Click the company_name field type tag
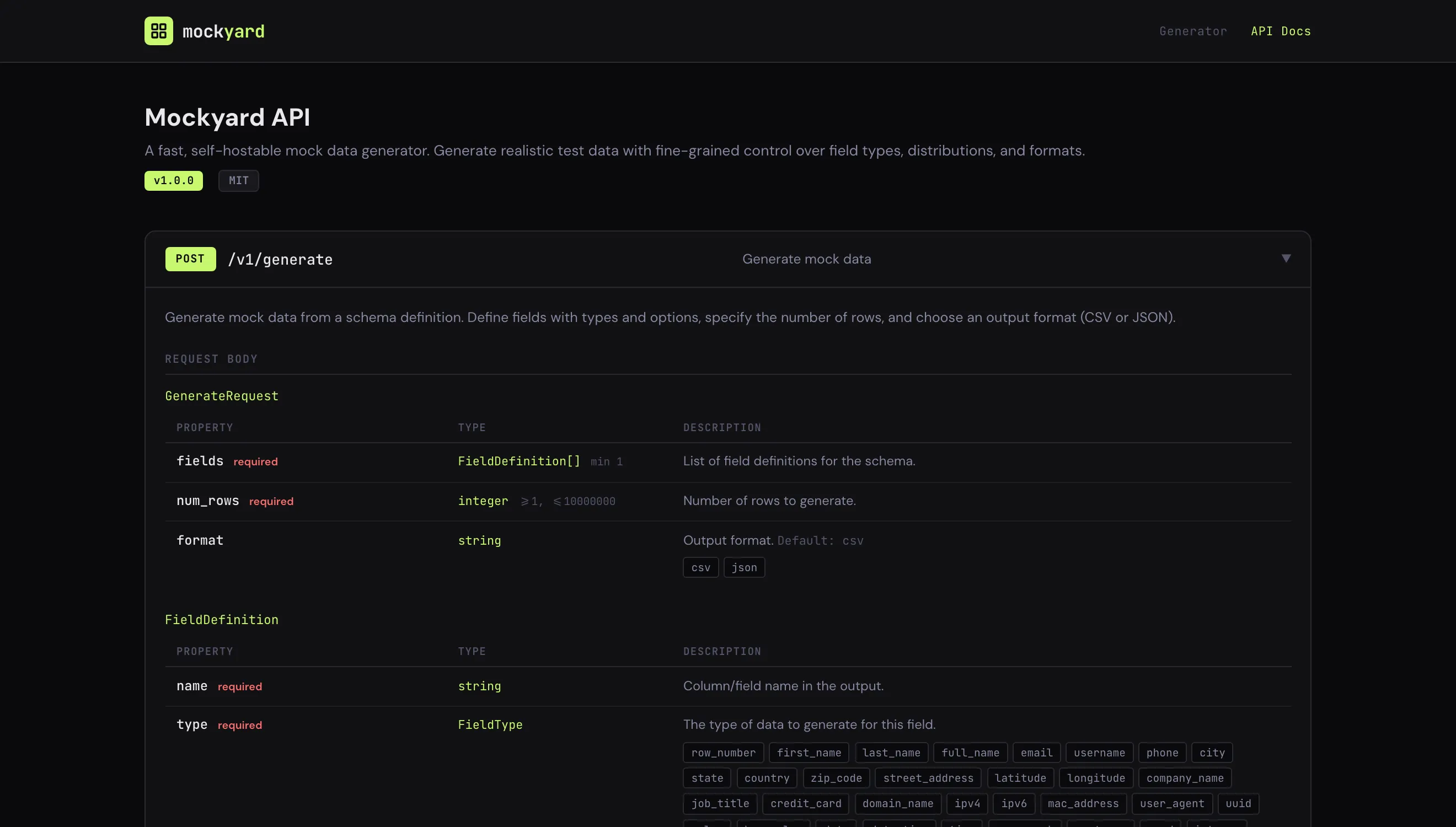1456x827 pixels. coord(1185,778)
